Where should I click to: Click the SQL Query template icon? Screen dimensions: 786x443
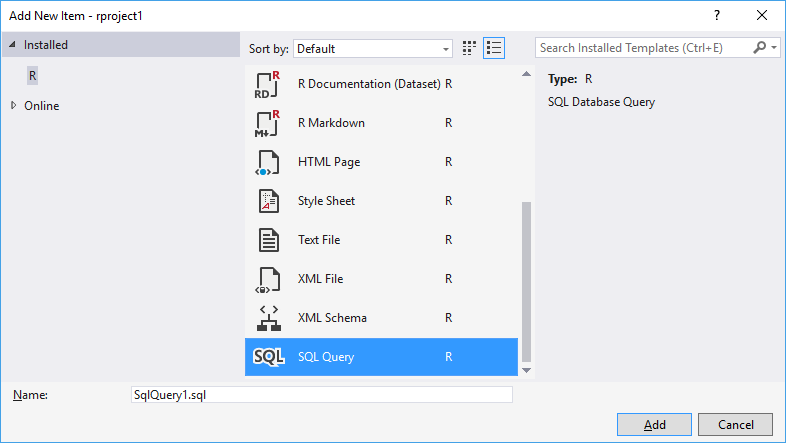tap(269, 357)
